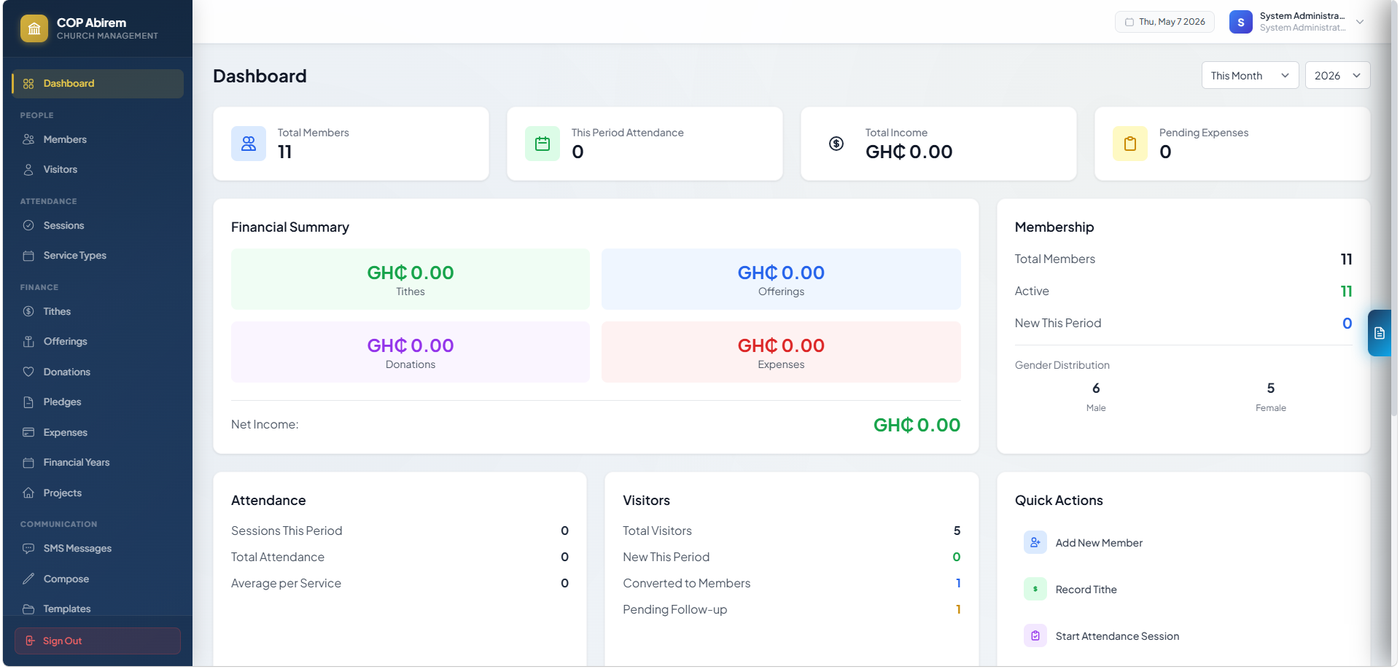Click Add New Member quick action
The image size is (1400, 669).
pos(1183,543)
